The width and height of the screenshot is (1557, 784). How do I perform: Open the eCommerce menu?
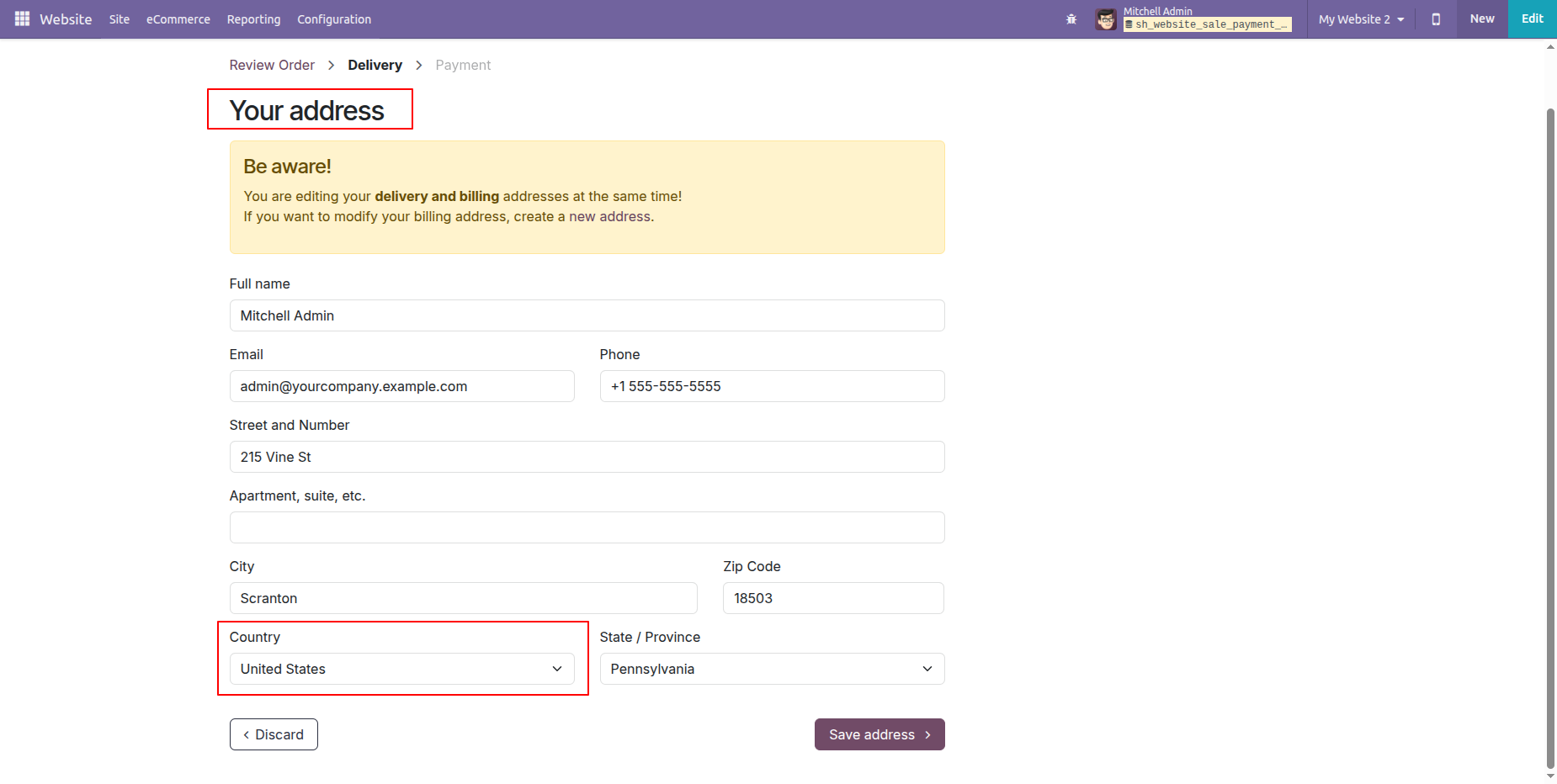tap(178, 19)
